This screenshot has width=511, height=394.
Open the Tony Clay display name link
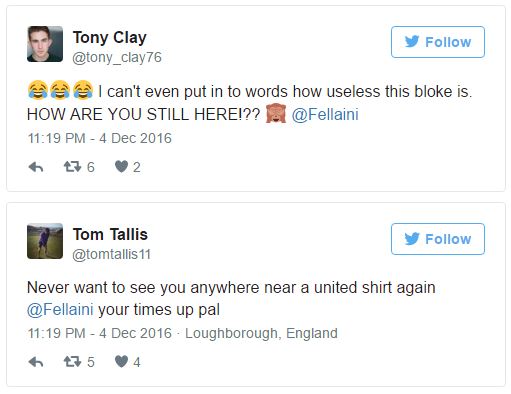(x=110, y=38)
